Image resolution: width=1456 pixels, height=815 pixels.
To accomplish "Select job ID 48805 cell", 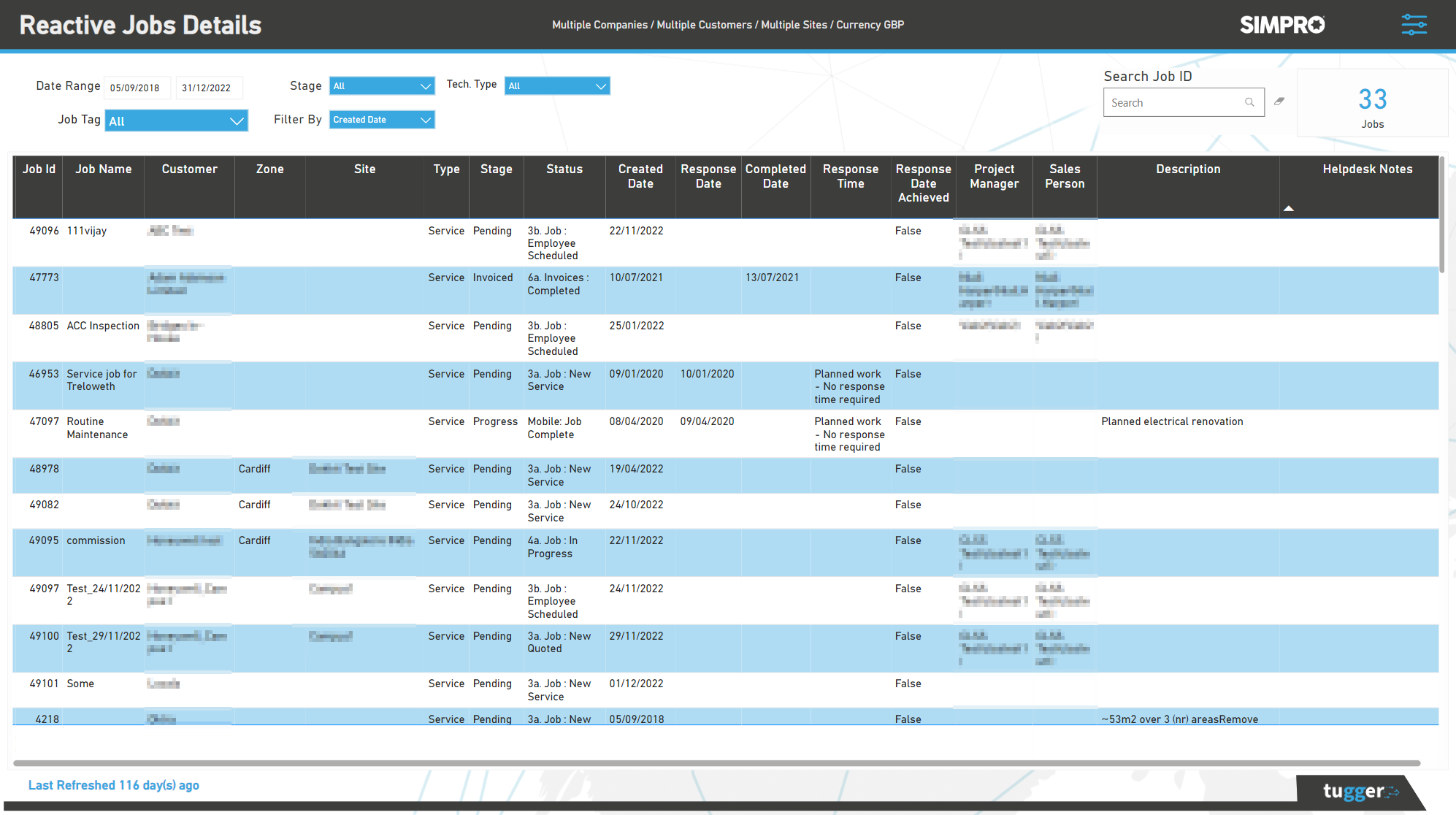I will [x=44, y=326].
